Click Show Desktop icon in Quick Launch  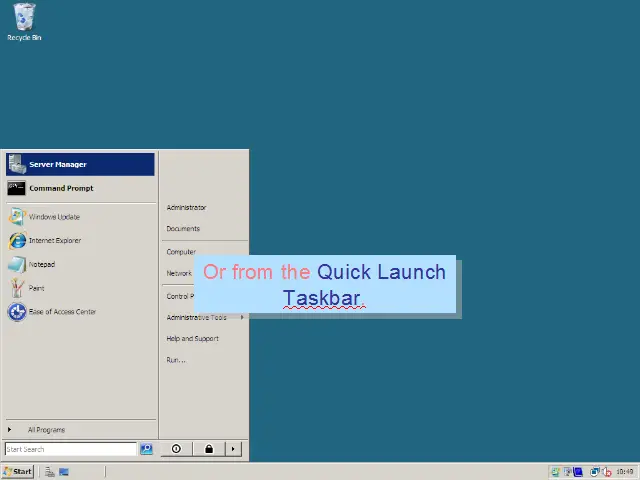64,471
